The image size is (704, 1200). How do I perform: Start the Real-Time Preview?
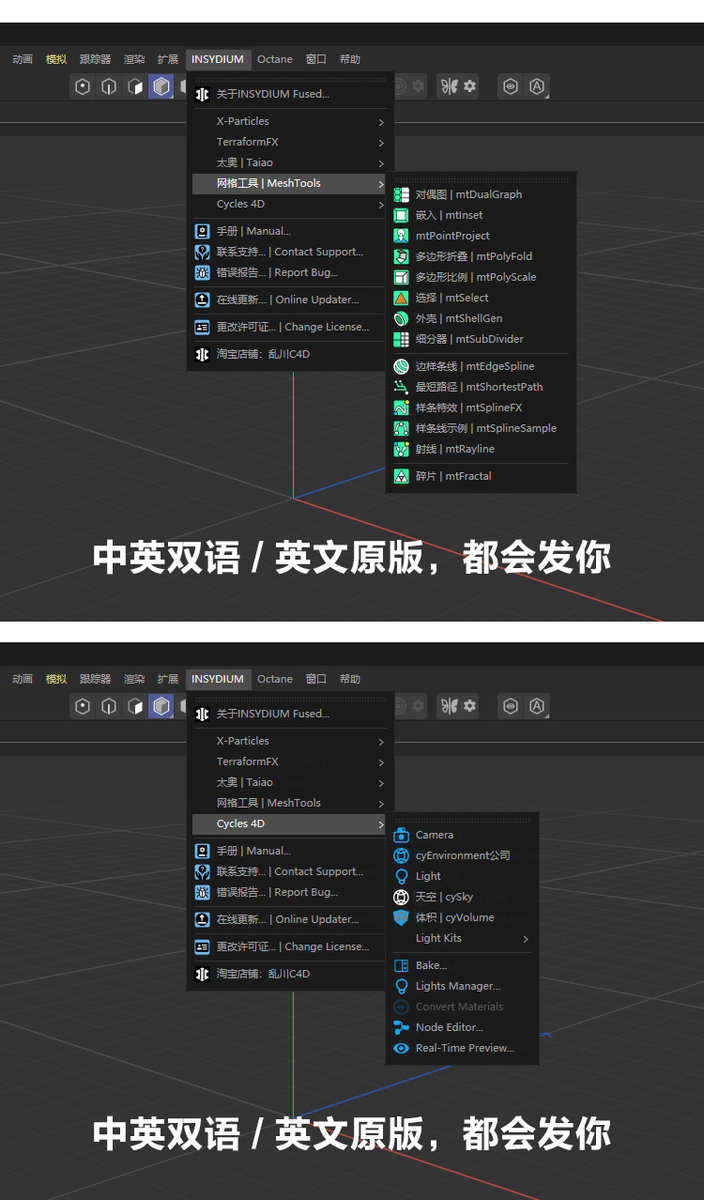[462, 1048]
